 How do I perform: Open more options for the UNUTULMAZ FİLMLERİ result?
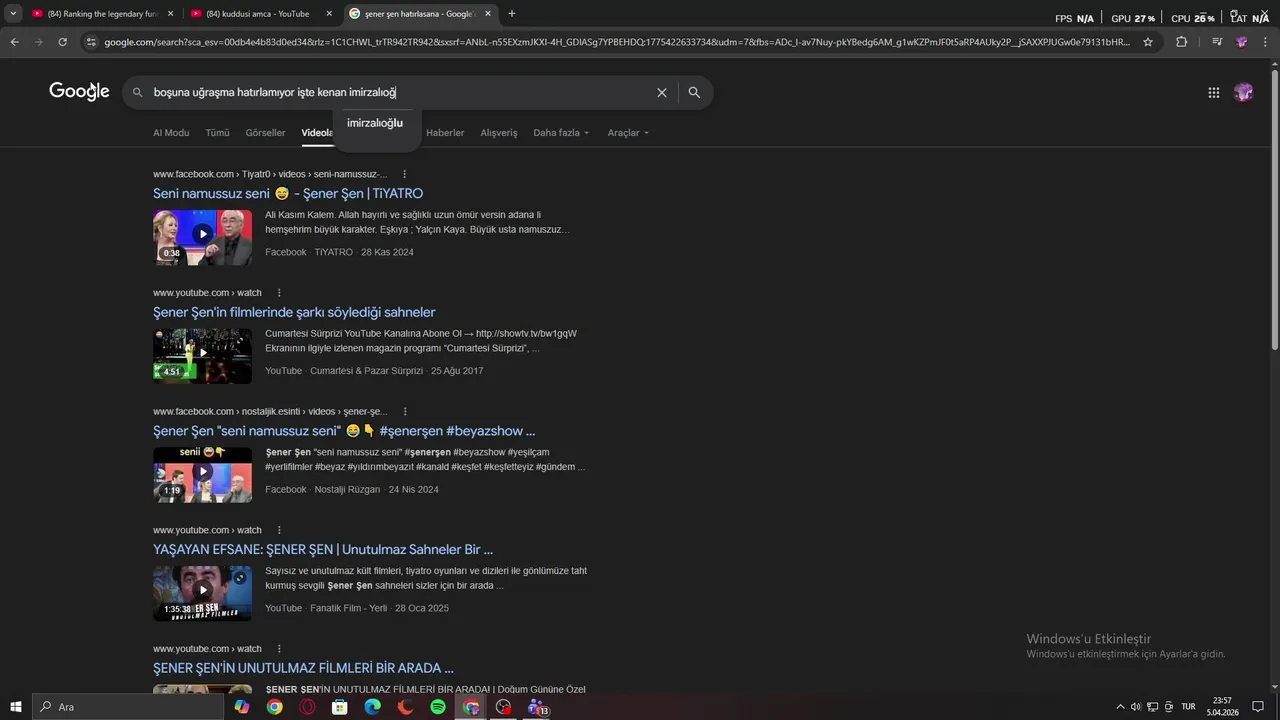(279, 649)
